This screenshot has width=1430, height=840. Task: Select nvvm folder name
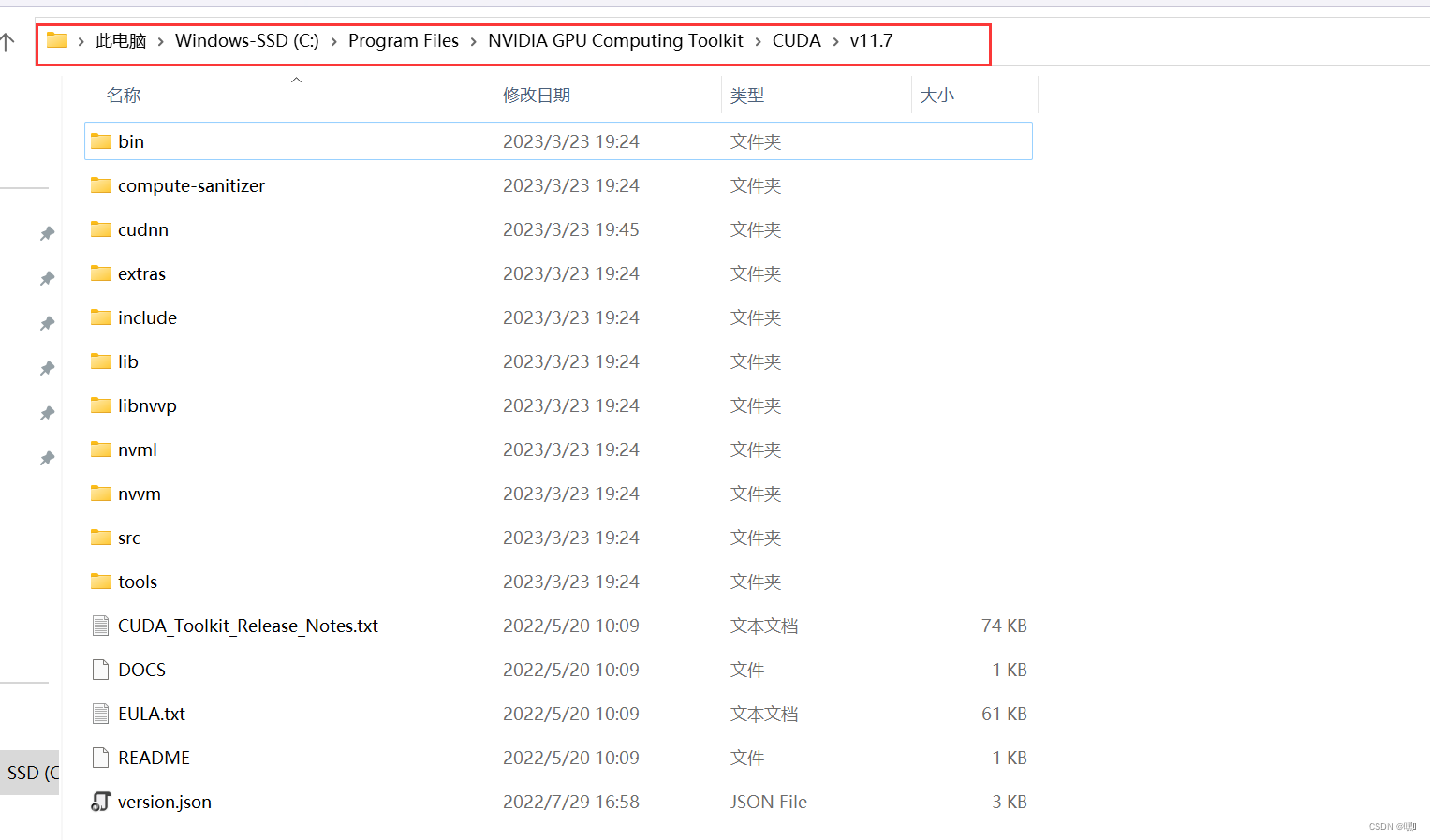(140, 494)
